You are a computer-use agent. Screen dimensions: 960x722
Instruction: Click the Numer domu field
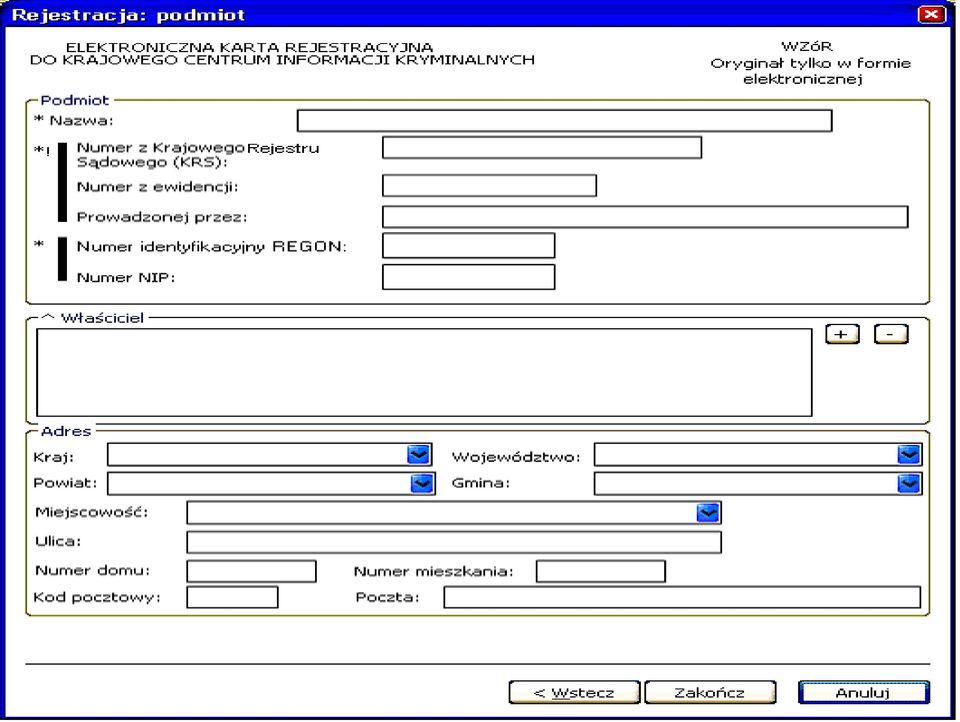pos(252,571)
